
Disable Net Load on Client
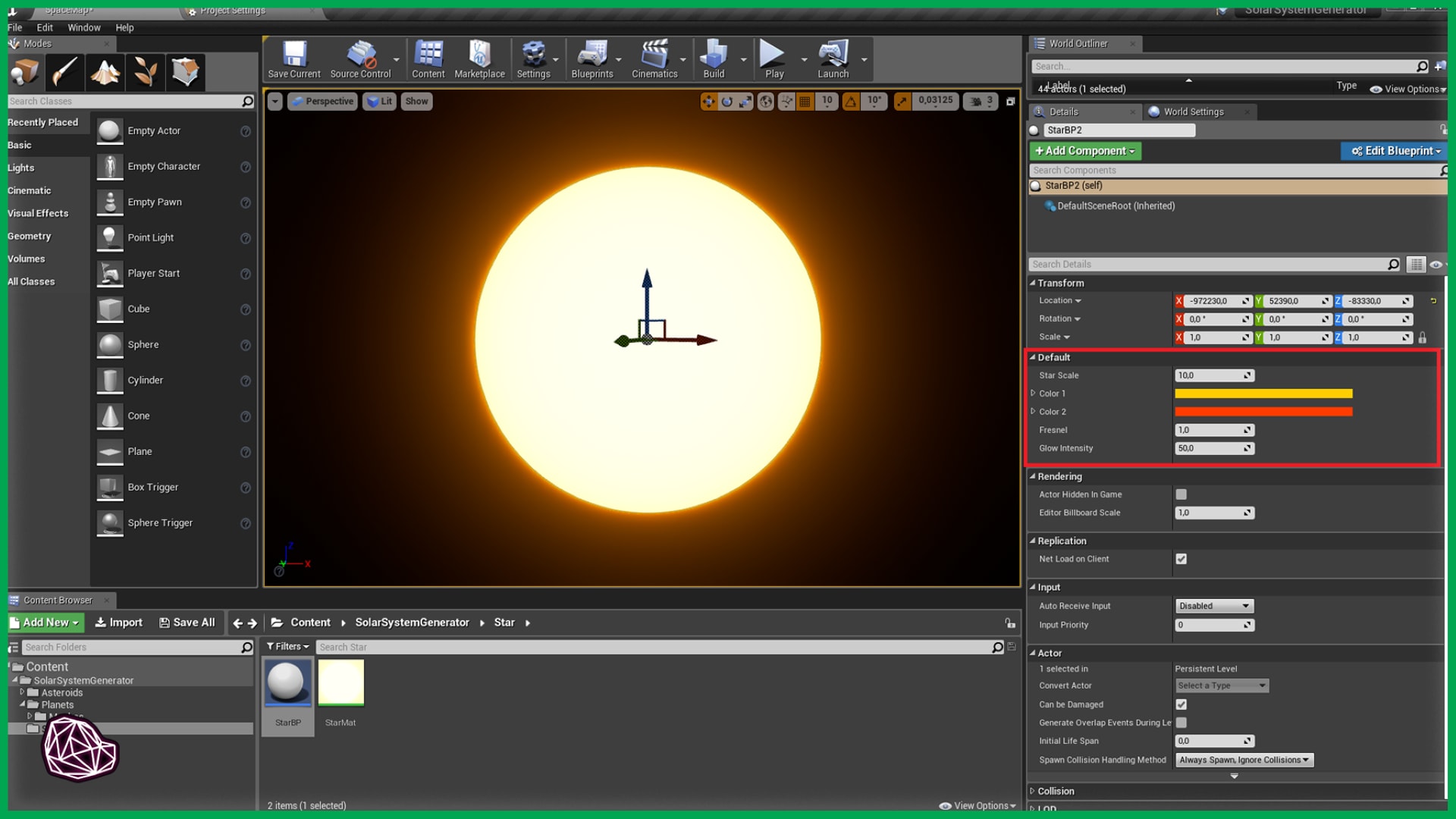point(1181,559)
